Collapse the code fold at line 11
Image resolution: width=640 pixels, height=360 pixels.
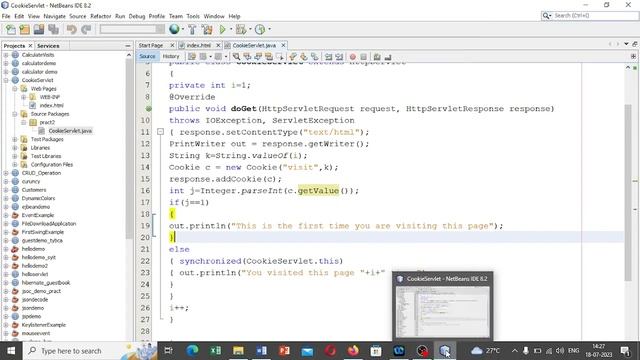tap(160, 132)
